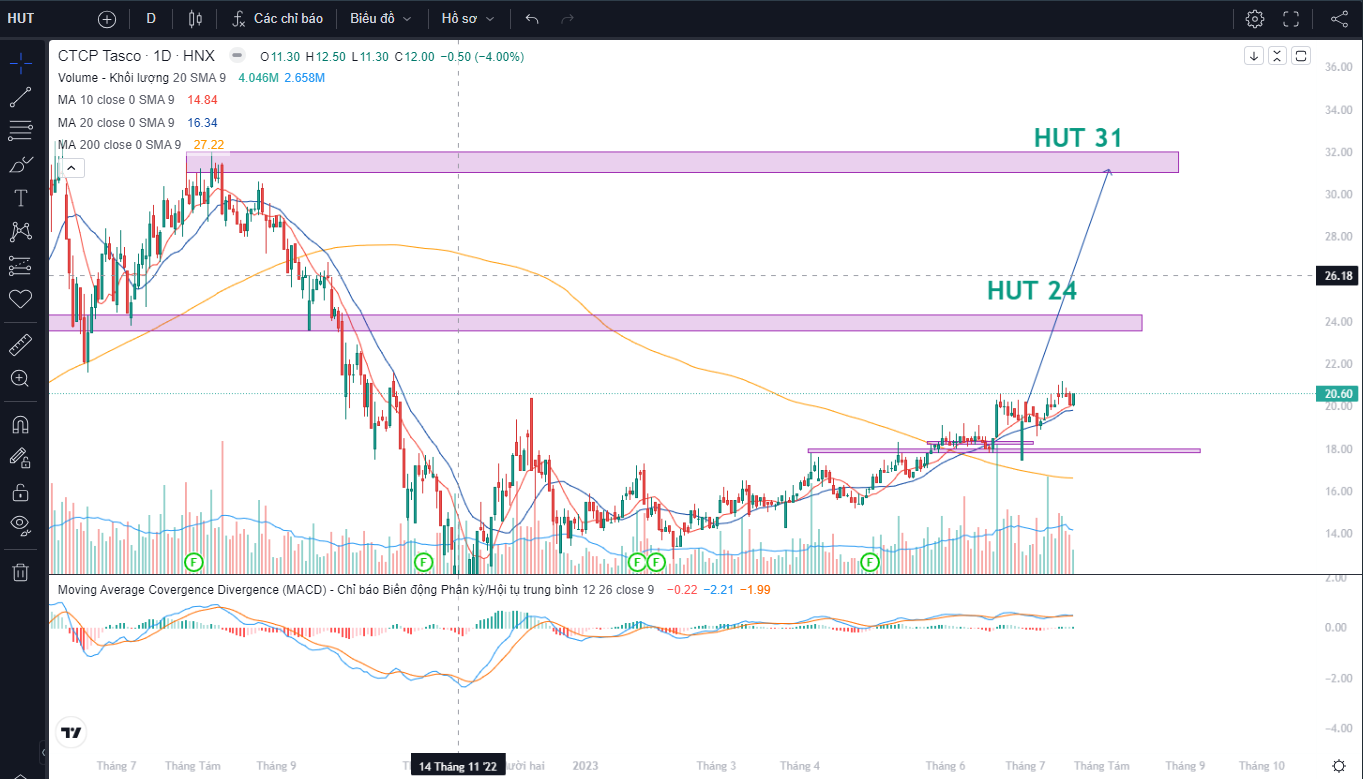
Task: Open the candlestick chart type selector
Action: [x=195, y=18]
